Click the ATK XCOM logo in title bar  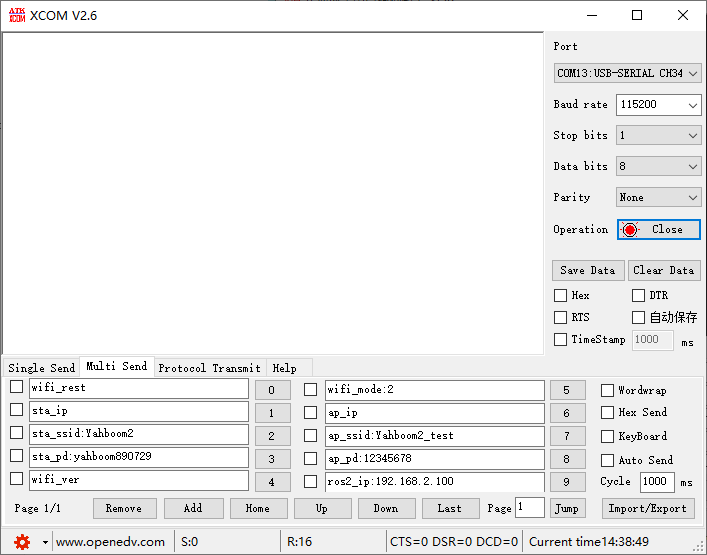[17, 15]
